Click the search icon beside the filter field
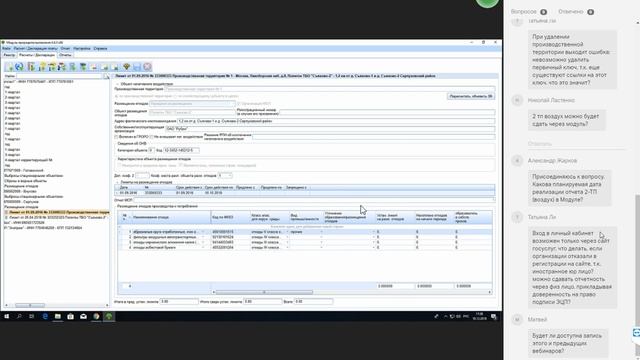 coord(106,76)
